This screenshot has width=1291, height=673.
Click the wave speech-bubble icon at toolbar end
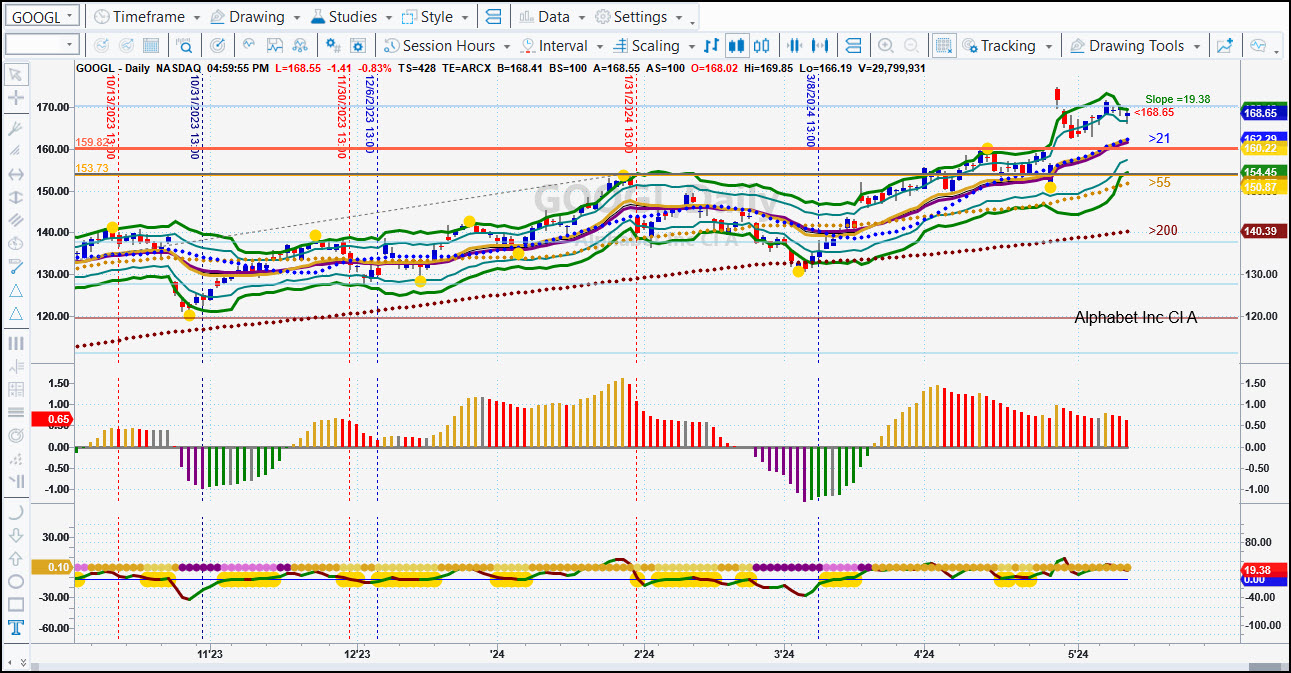coord(1257,46)
